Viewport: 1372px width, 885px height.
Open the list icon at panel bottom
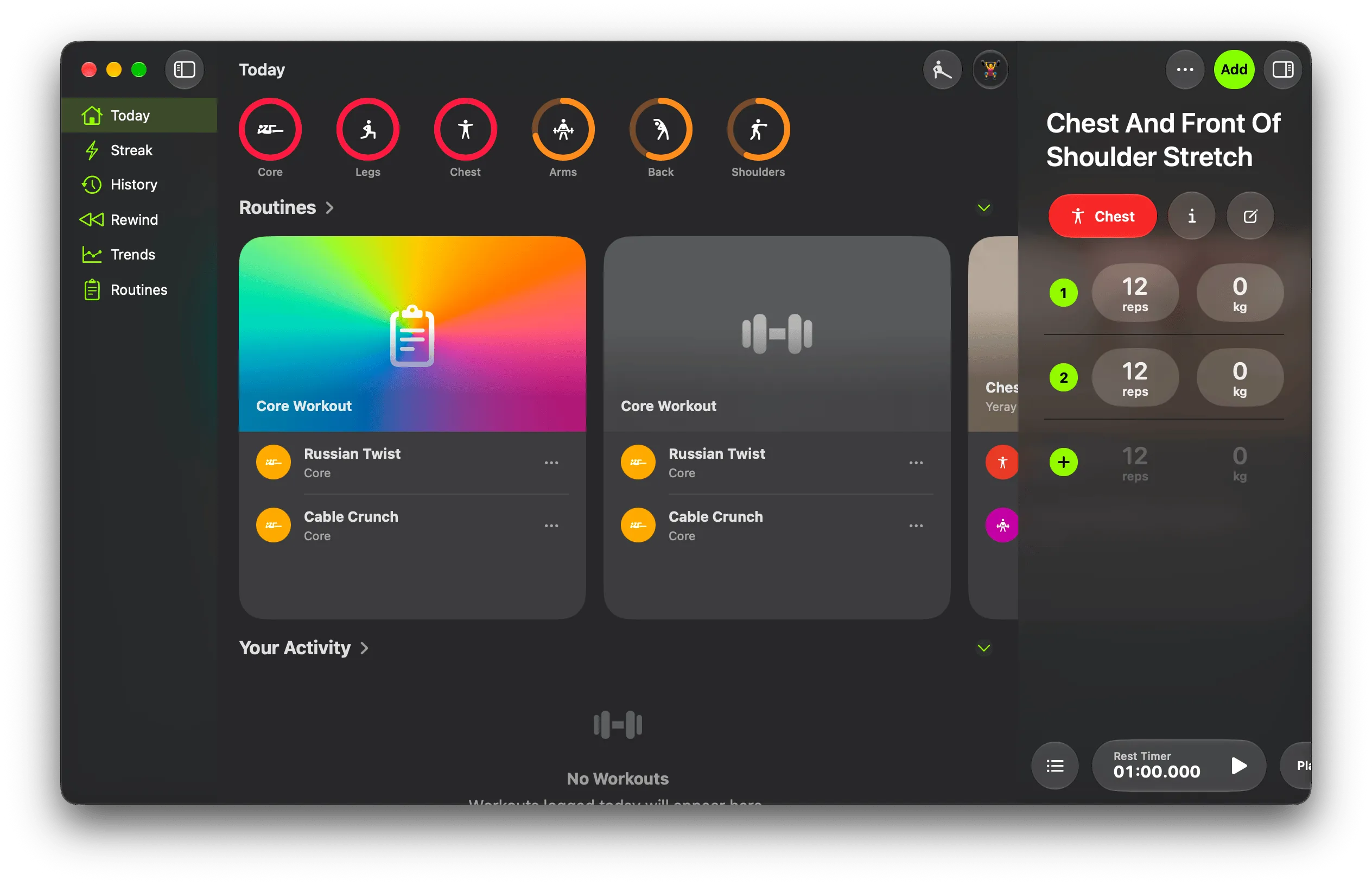[x=1055, y=766]
